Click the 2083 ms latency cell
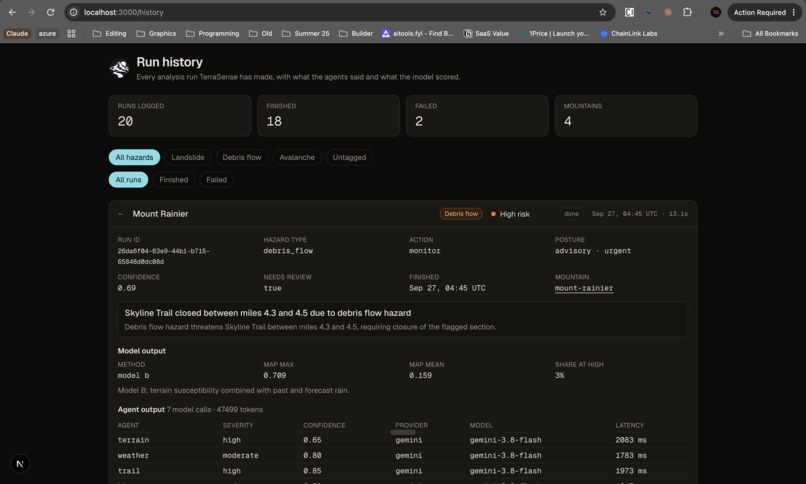This screenshot has width=806, height=484. pyautogui.click(x=631, y=440)
